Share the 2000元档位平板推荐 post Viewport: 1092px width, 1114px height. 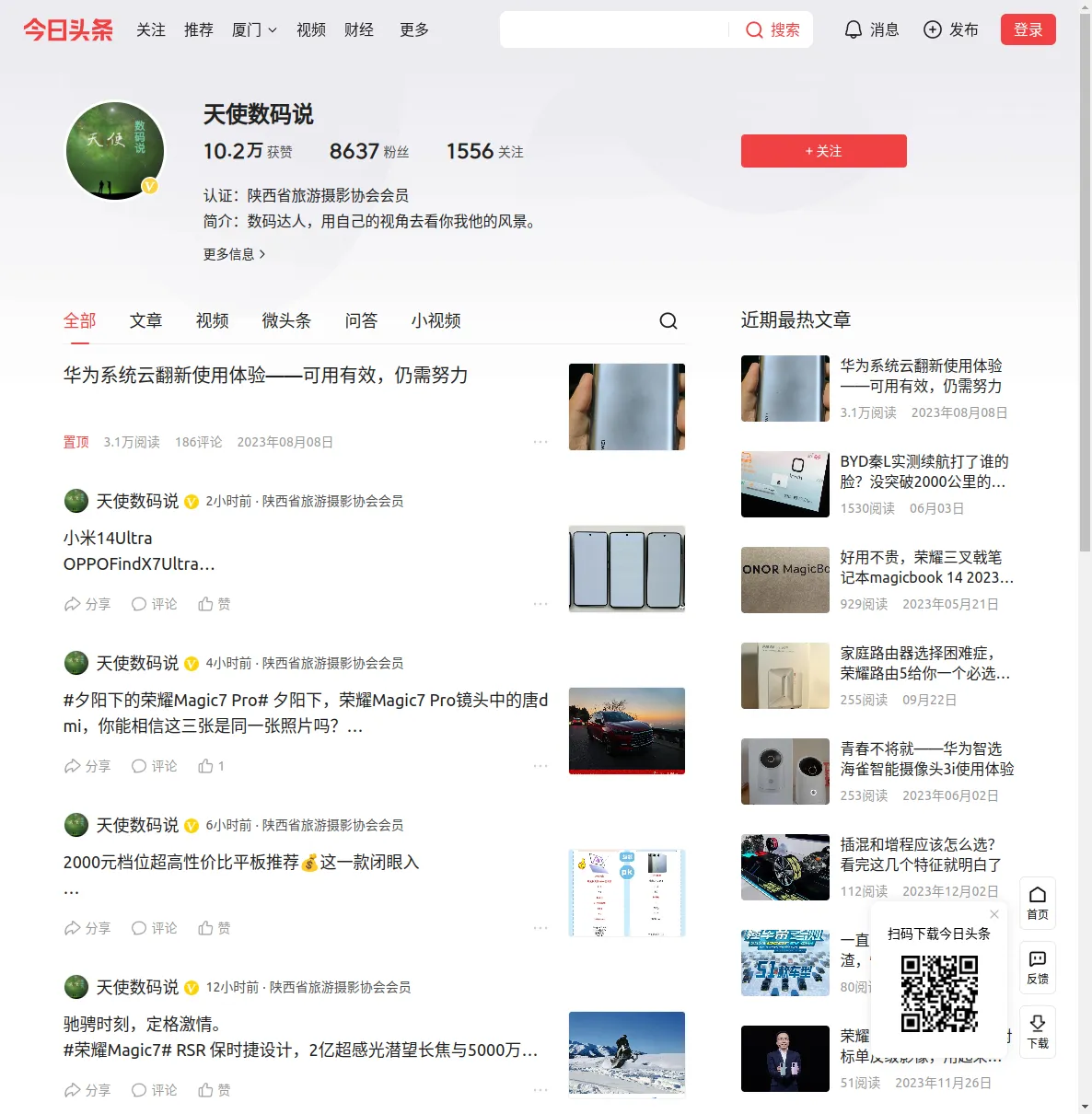tap(87, 928)
